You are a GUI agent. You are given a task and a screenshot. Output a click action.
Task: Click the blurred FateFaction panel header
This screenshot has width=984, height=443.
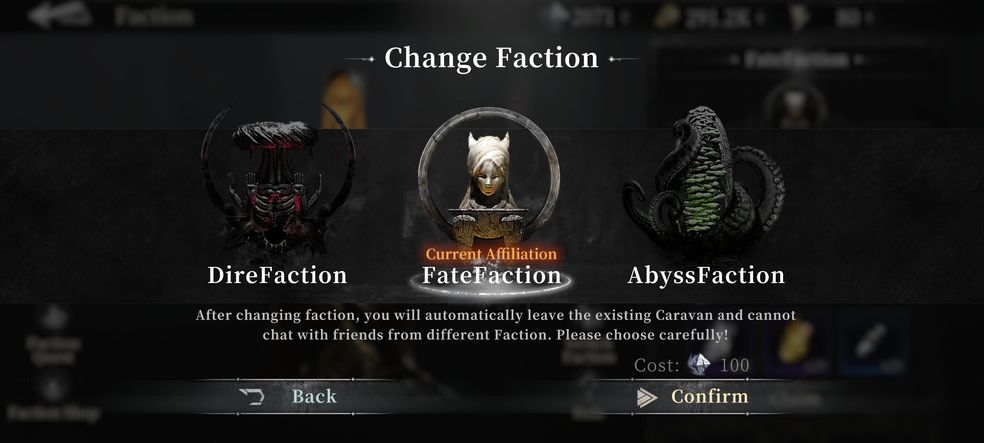point(796,60)
